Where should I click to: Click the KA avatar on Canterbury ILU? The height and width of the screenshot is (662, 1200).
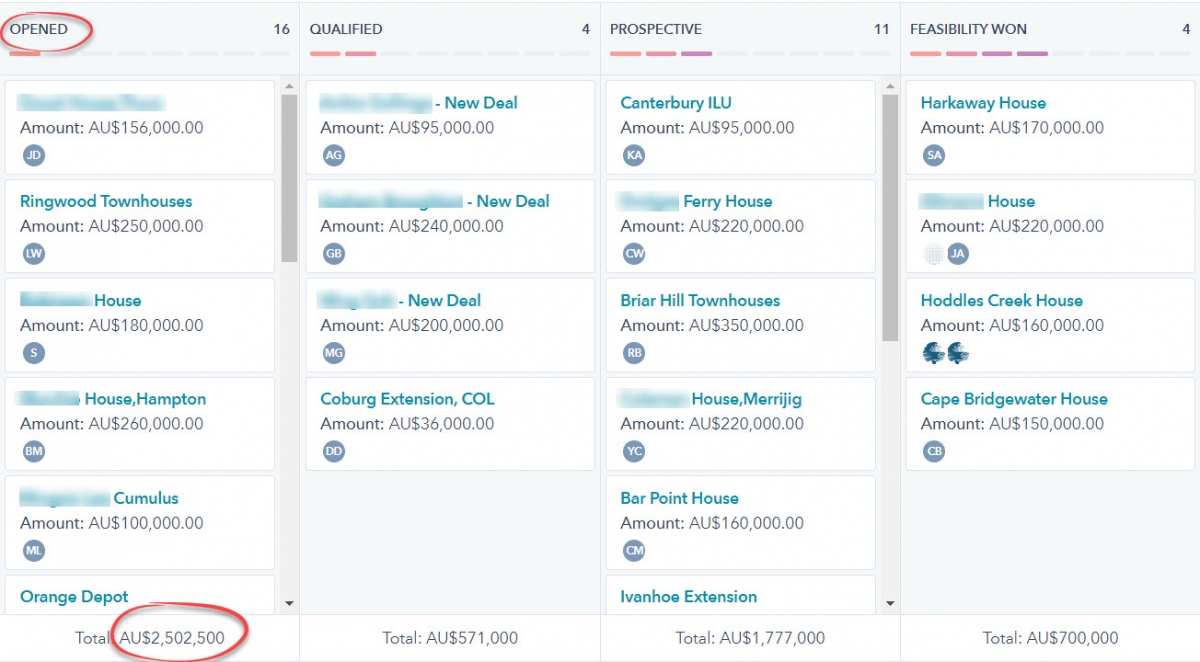(633, 155)
